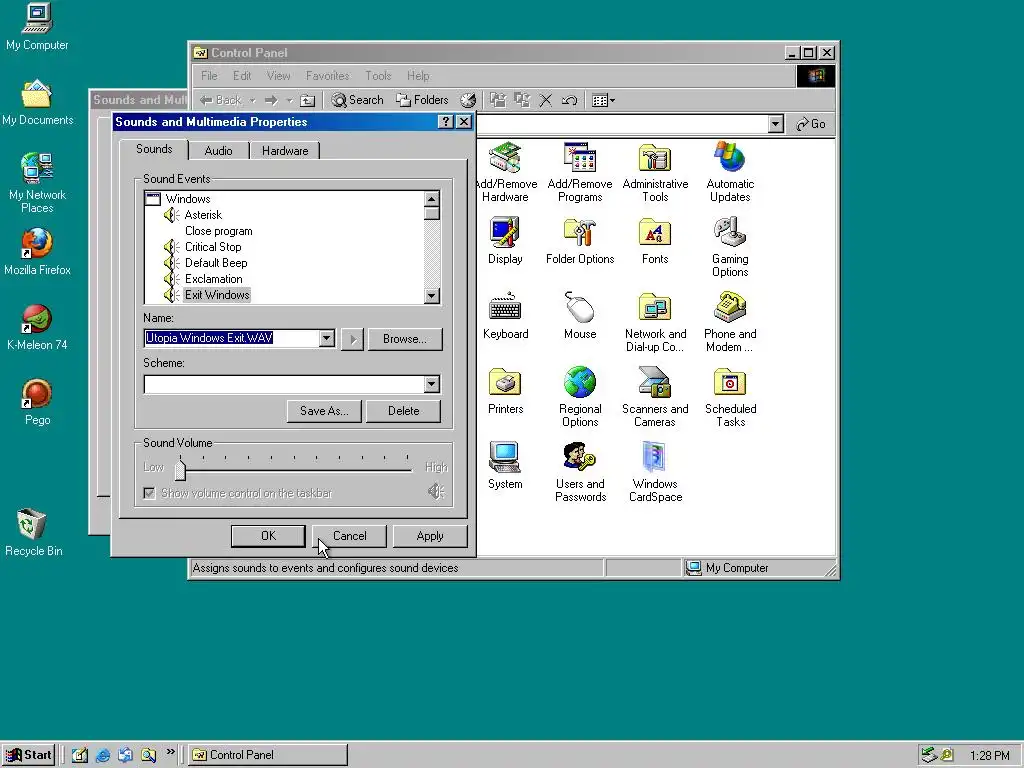Click the Start button
The image size is (1024, 768).
tap(29, 755)
